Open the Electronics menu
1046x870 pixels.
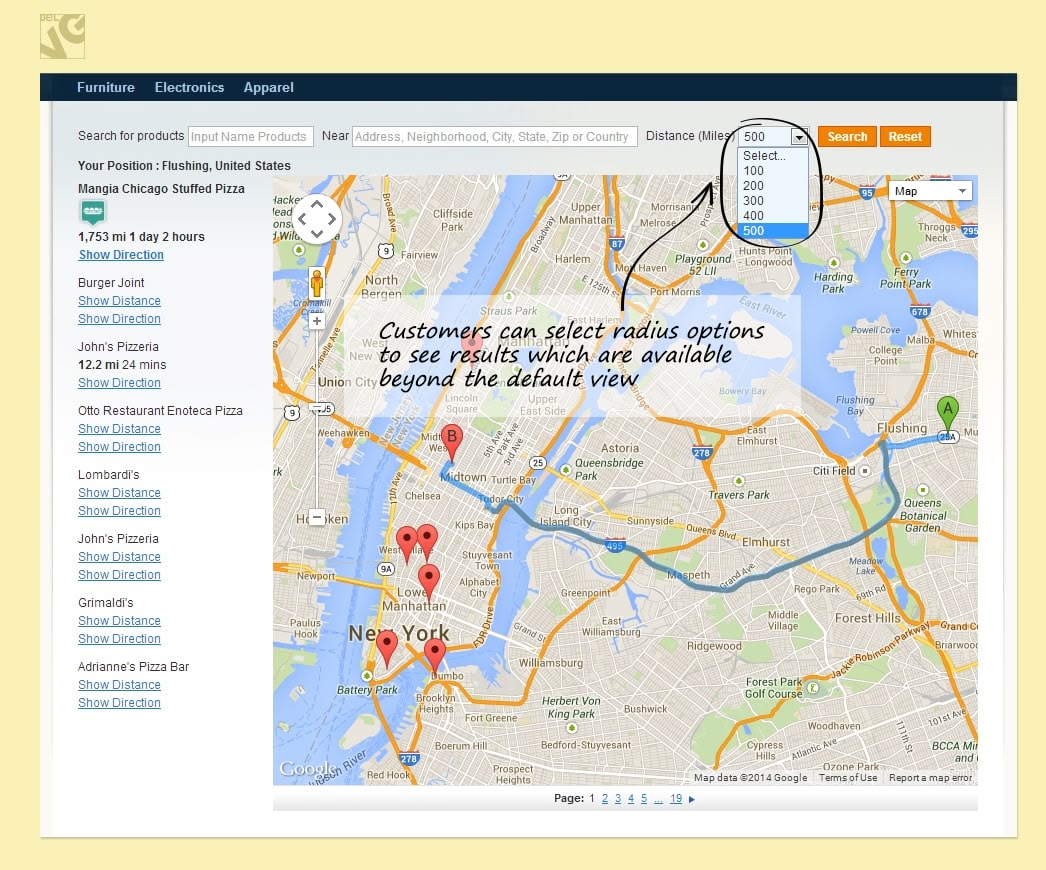189,88
